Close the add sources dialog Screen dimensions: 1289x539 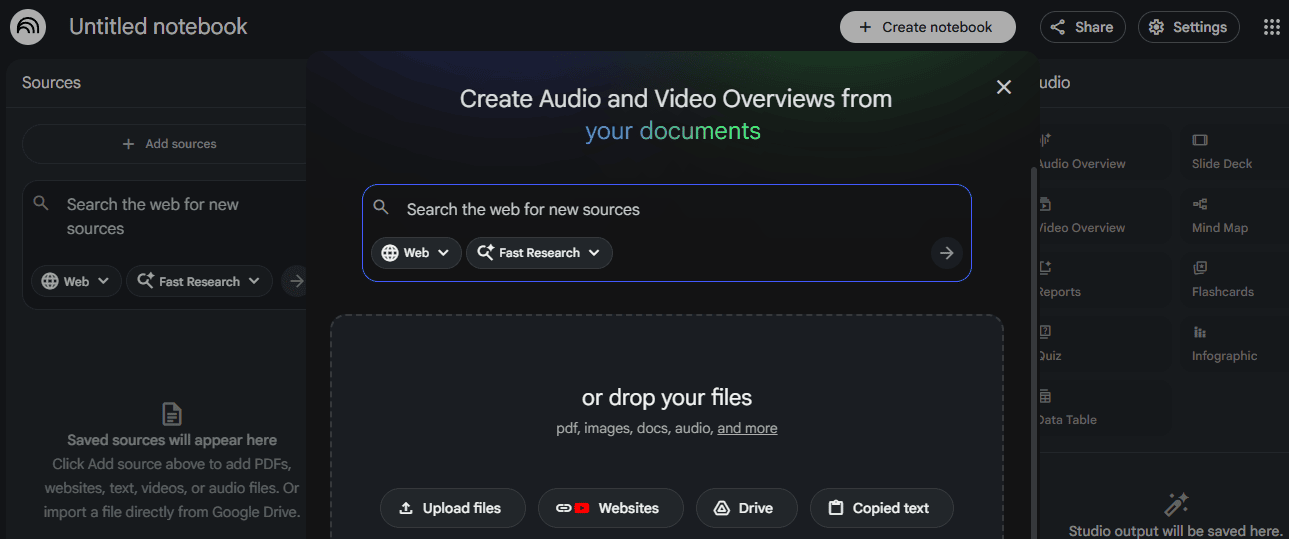1004,87
